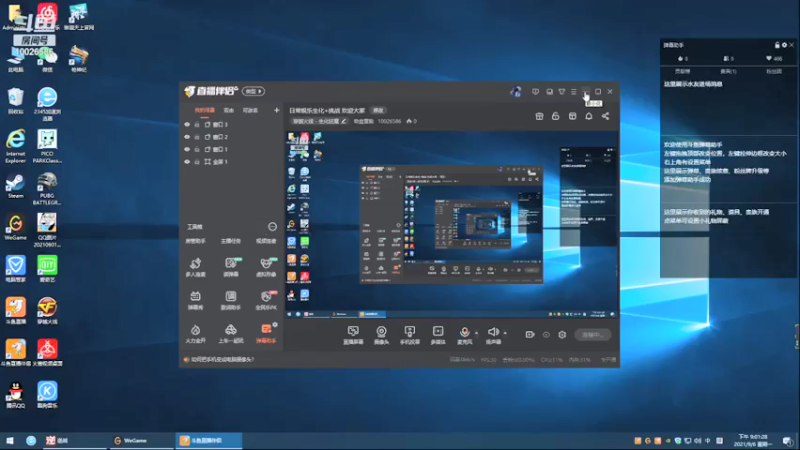This screenshot has width=800, height=450.
Task: Open the danmaku helper panel settings gear
Action: click(x=784, y=45)
